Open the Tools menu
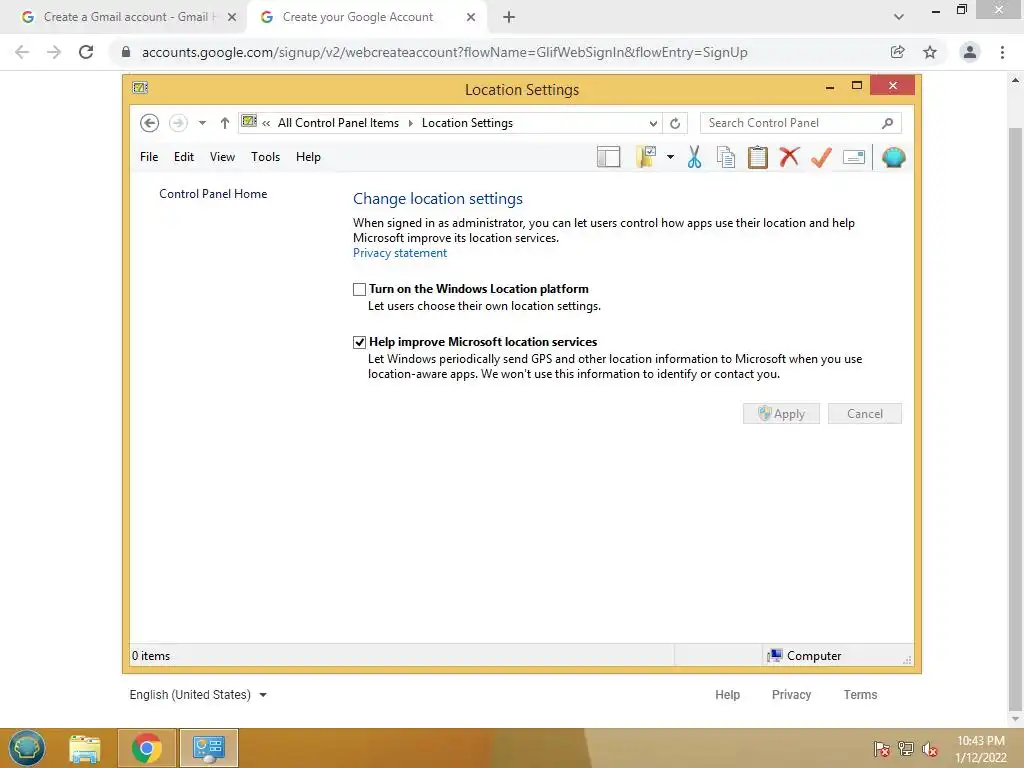Screen dimensions: 1024x768 point(265,157)
